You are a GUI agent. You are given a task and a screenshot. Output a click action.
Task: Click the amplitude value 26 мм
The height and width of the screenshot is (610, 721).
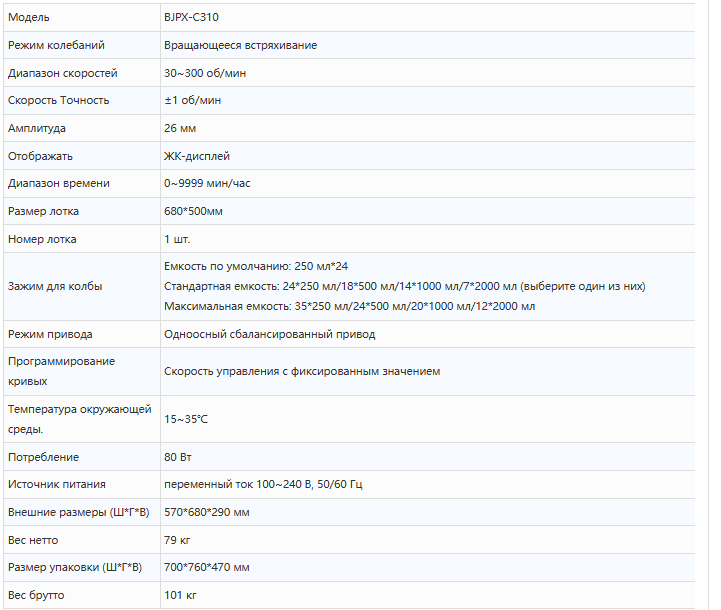coord(180,128)
